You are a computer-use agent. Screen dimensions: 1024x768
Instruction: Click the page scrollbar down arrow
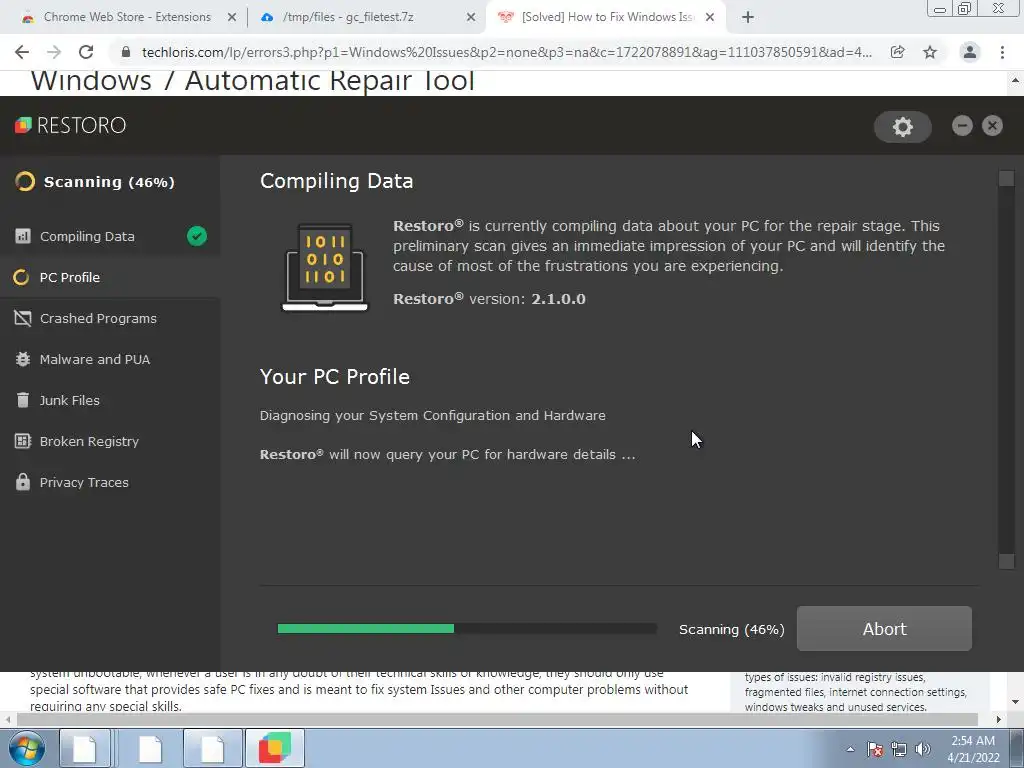1016,702
